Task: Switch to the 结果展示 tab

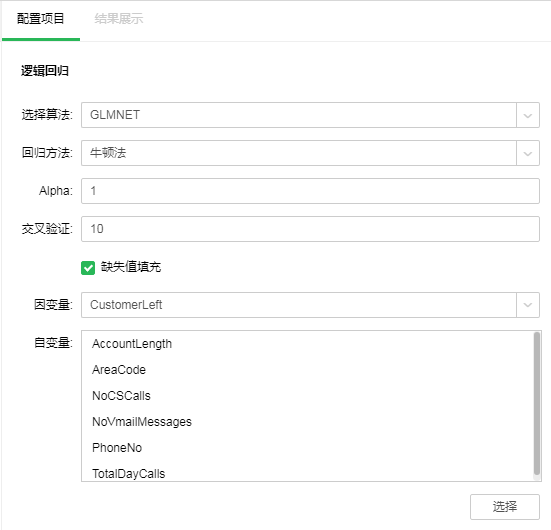Action: (119, 19)
